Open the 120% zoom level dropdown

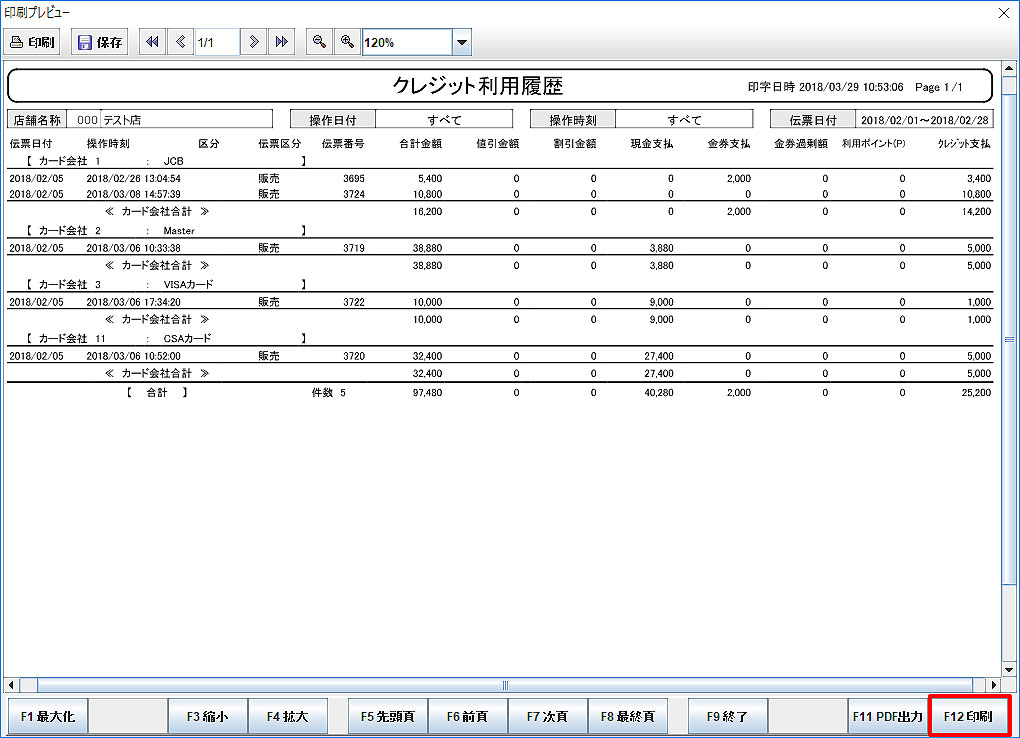pos(461,43)
